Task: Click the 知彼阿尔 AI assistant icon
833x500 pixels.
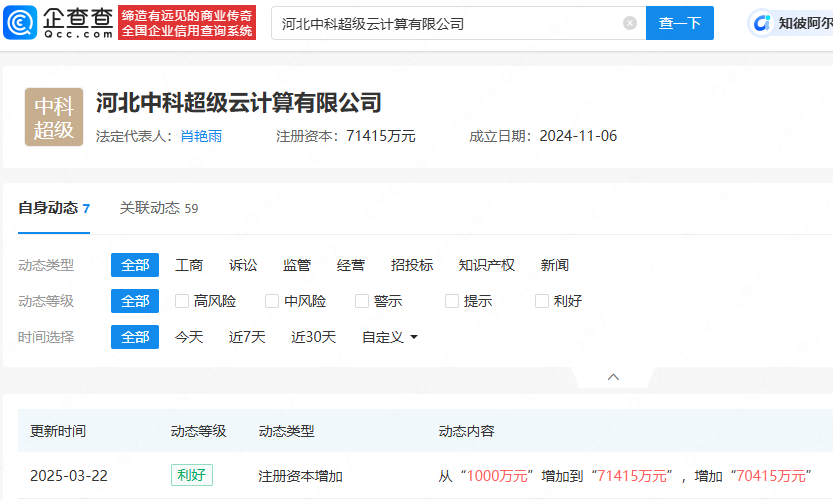Action: tap(762, 23)
